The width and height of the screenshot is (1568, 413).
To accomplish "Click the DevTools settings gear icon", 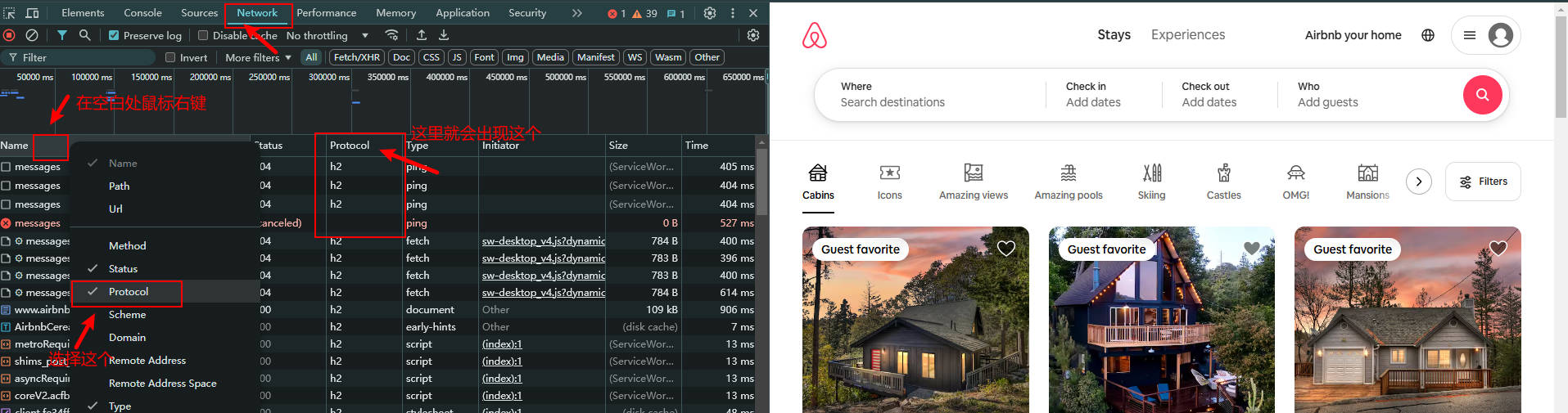I will 710,13.
